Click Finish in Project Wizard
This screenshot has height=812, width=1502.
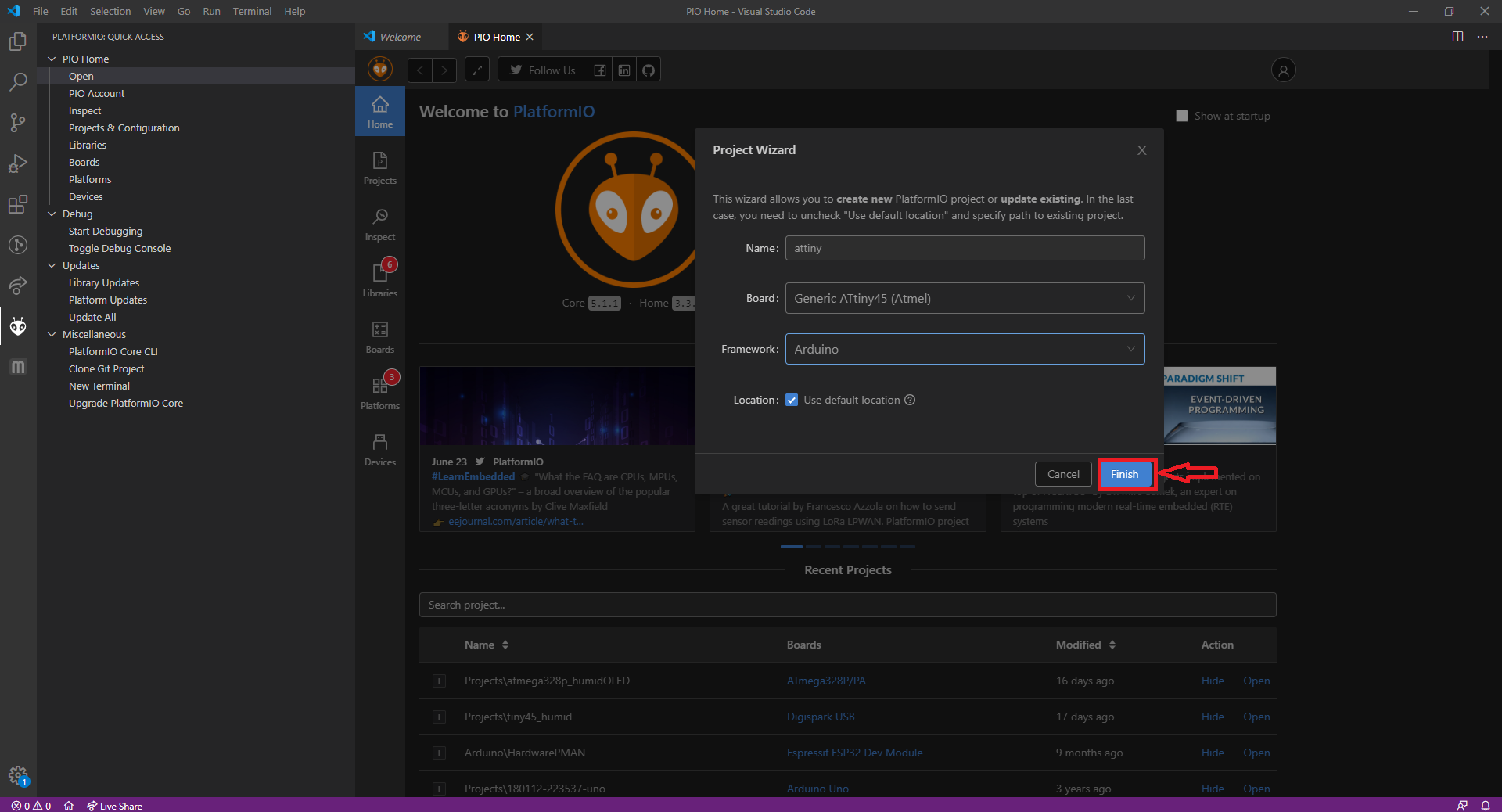point(1124,474)
